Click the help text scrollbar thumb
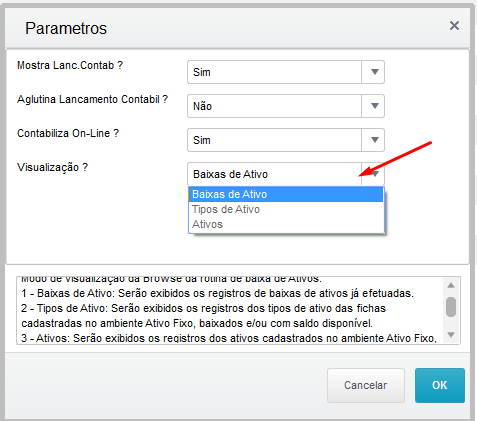The image size is (477, 421). tap(451, 307)
